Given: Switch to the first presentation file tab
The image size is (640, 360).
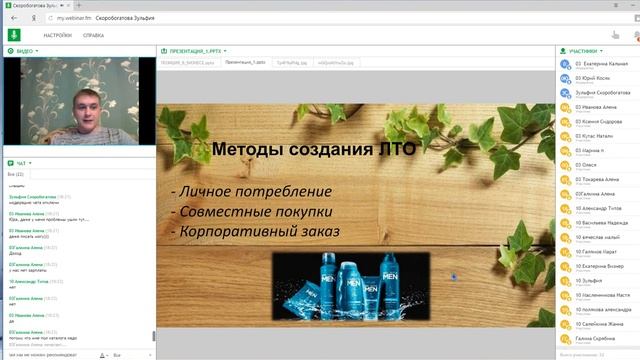Looking at the screenshot, I should [x=187, y=63].
